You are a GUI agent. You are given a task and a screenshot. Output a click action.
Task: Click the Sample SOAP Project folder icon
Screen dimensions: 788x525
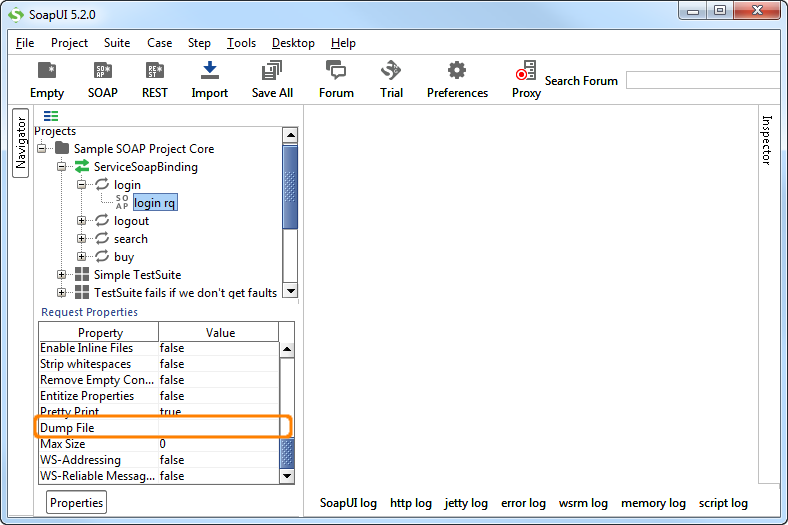pyautogui.click(x=62, y=148)
